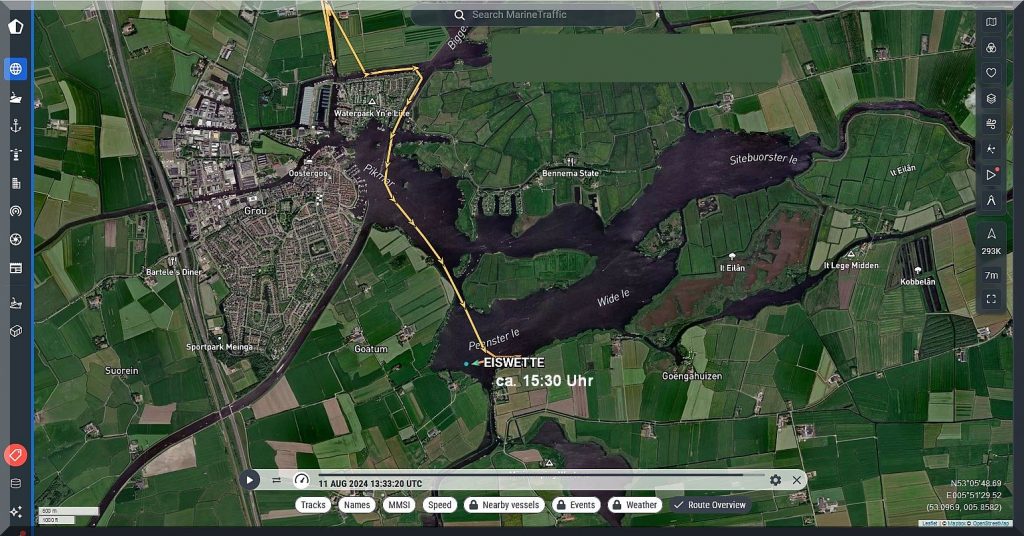The image size is (1024, 536).
Task: Click the Search MarineTraffic field
Action: point(523,15)
